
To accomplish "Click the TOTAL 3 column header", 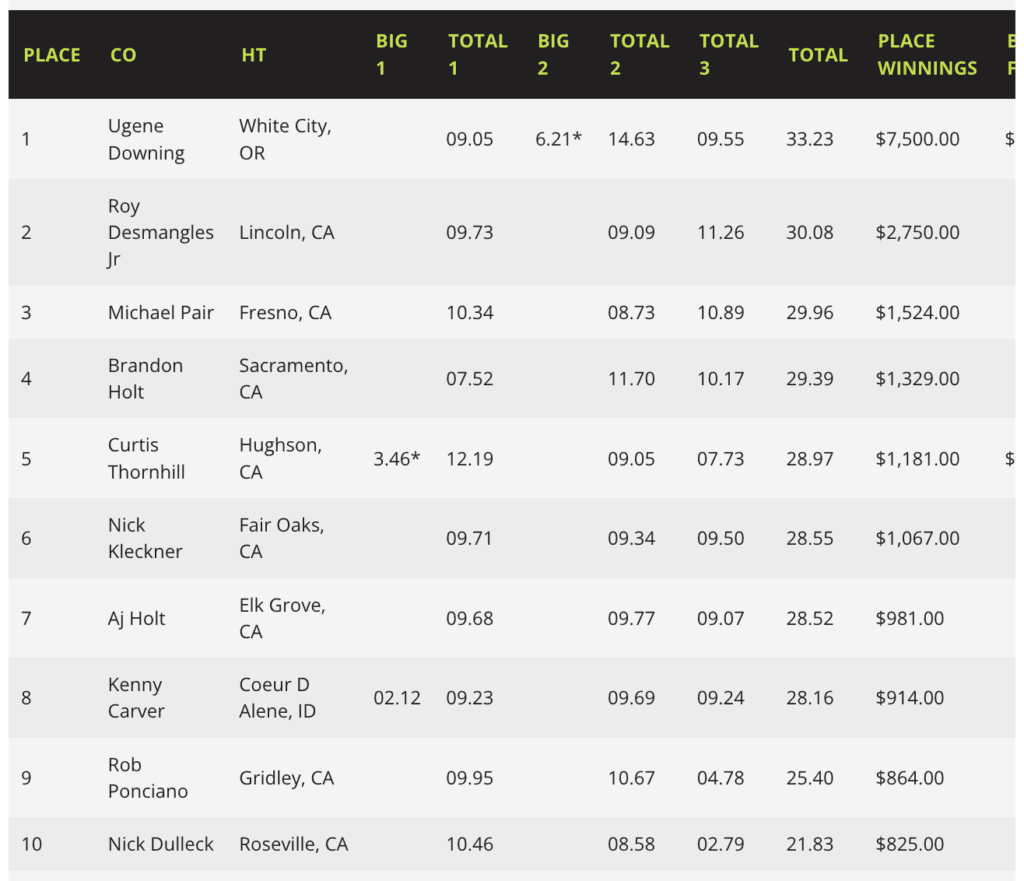I will pos(728,55).
